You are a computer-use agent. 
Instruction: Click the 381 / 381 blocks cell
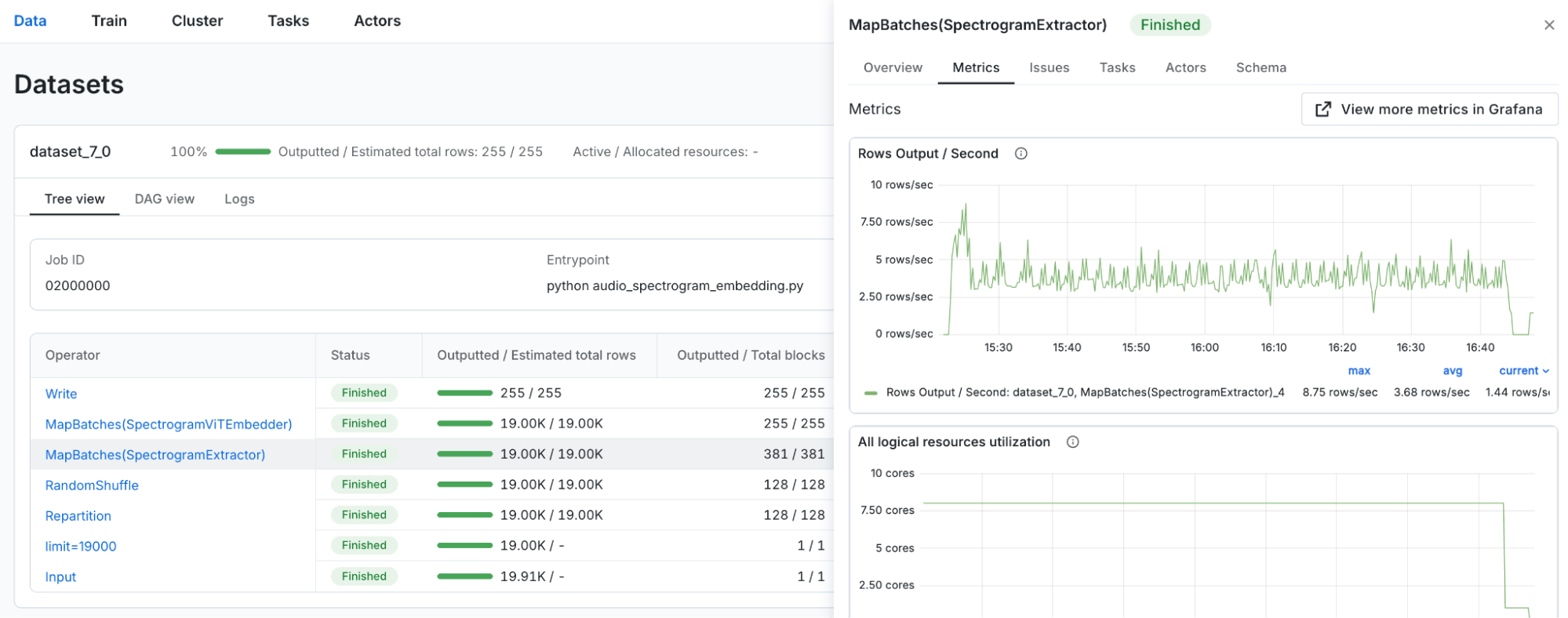tap(794, 454)
